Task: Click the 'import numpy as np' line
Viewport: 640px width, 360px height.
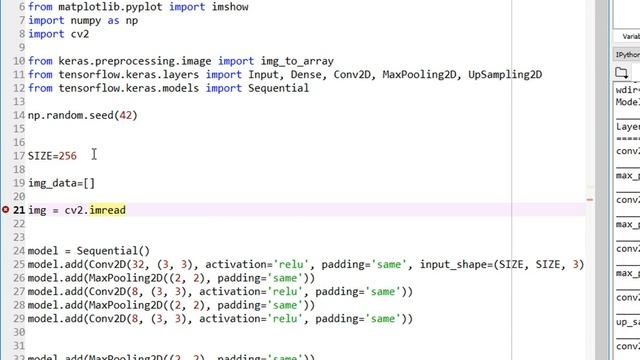Action: pos(83,20)
